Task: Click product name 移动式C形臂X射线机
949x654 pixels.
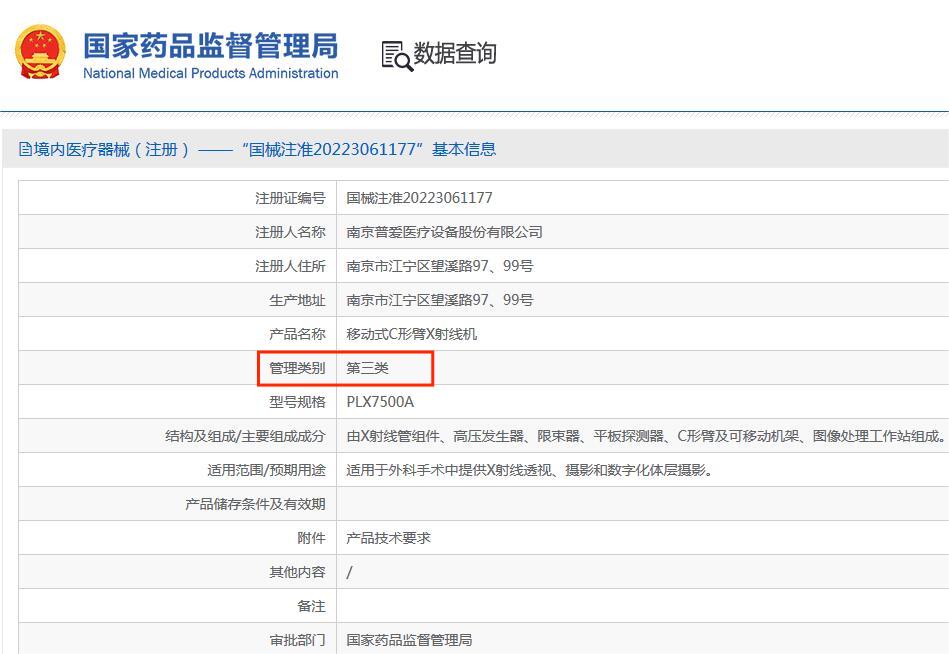Action: 413,333
